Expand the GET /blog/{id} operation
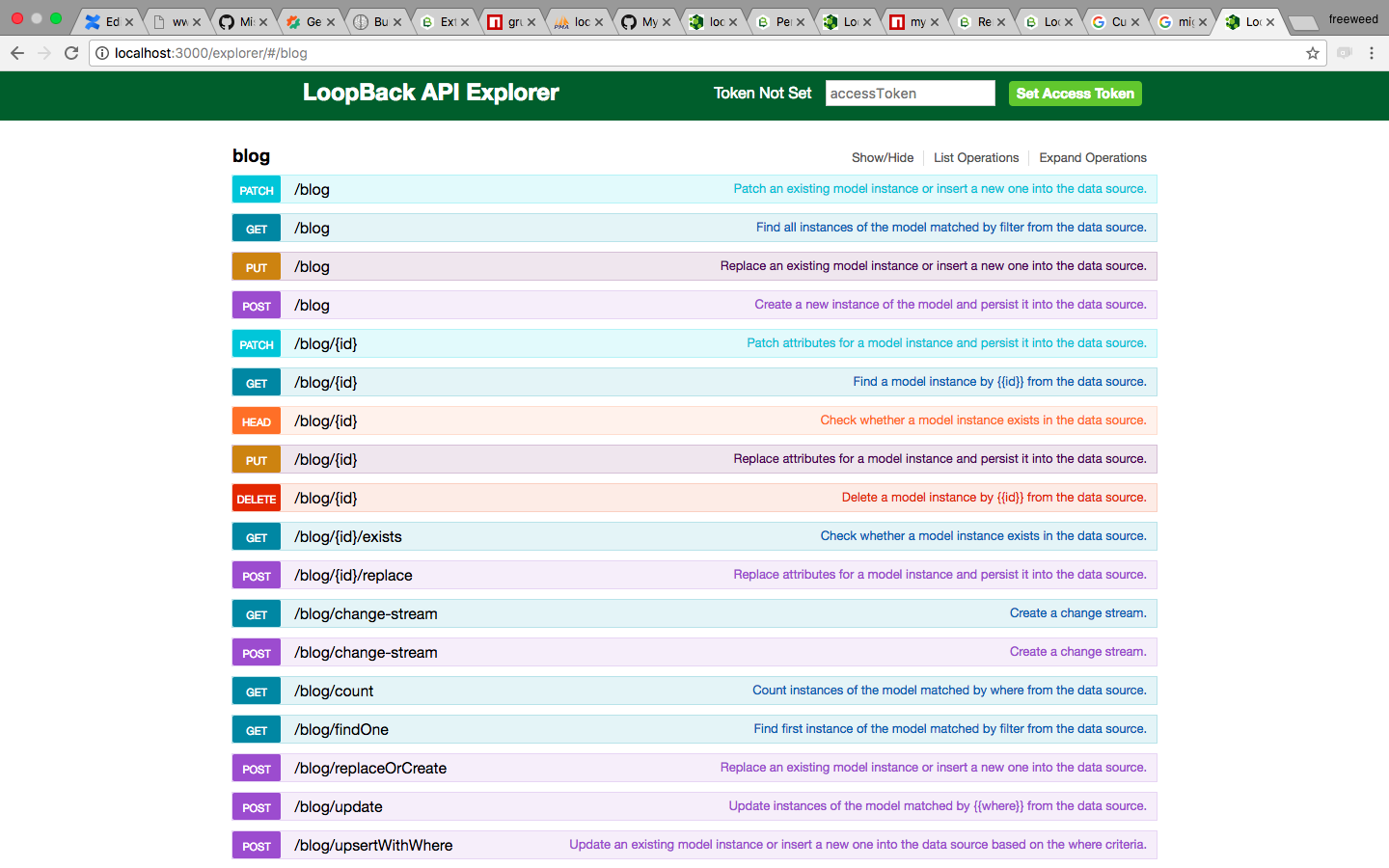Image resolution: width=1389 pixels, height=868 pixels. tap(694, 382)
